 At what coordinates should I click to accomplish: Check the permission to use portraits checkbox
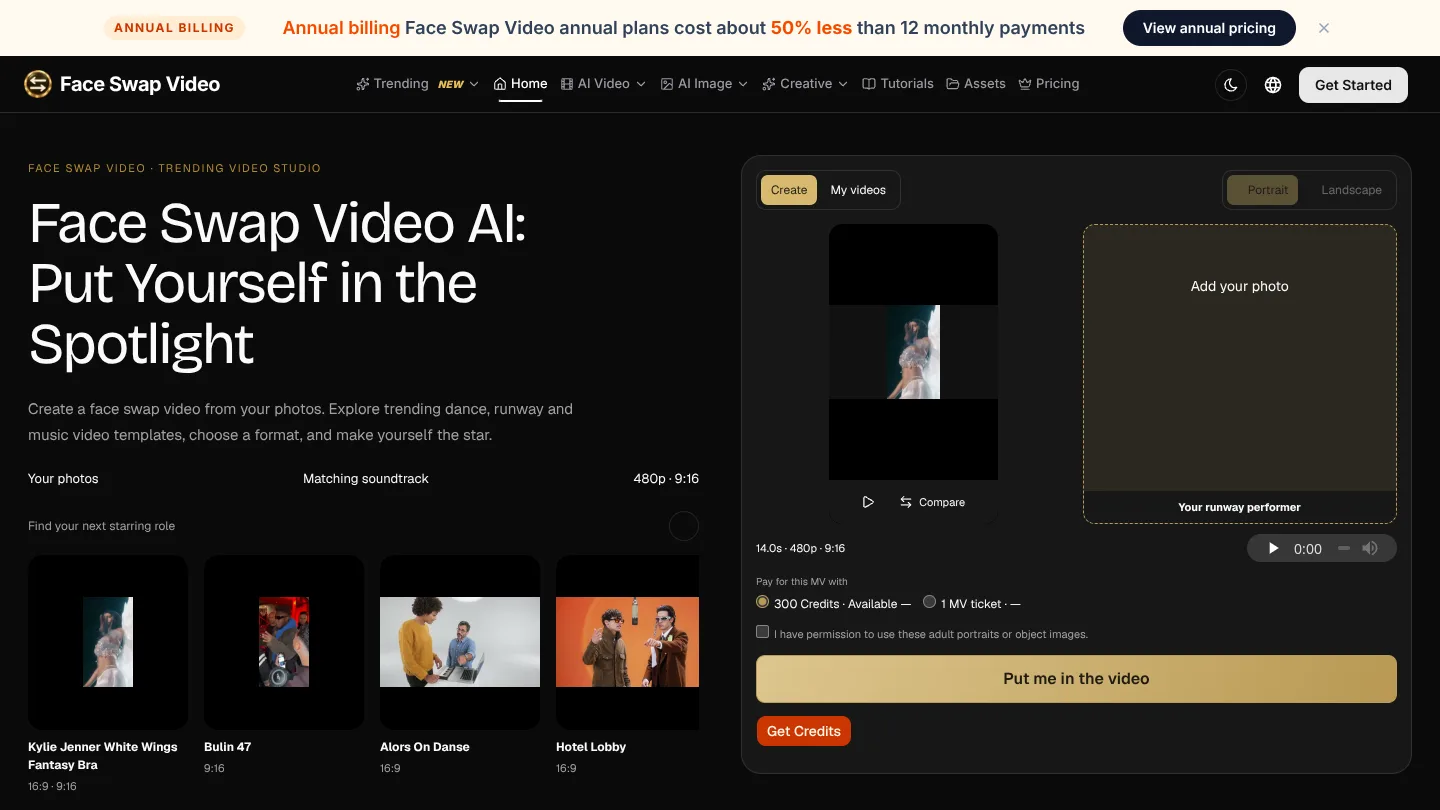[763, 632]
